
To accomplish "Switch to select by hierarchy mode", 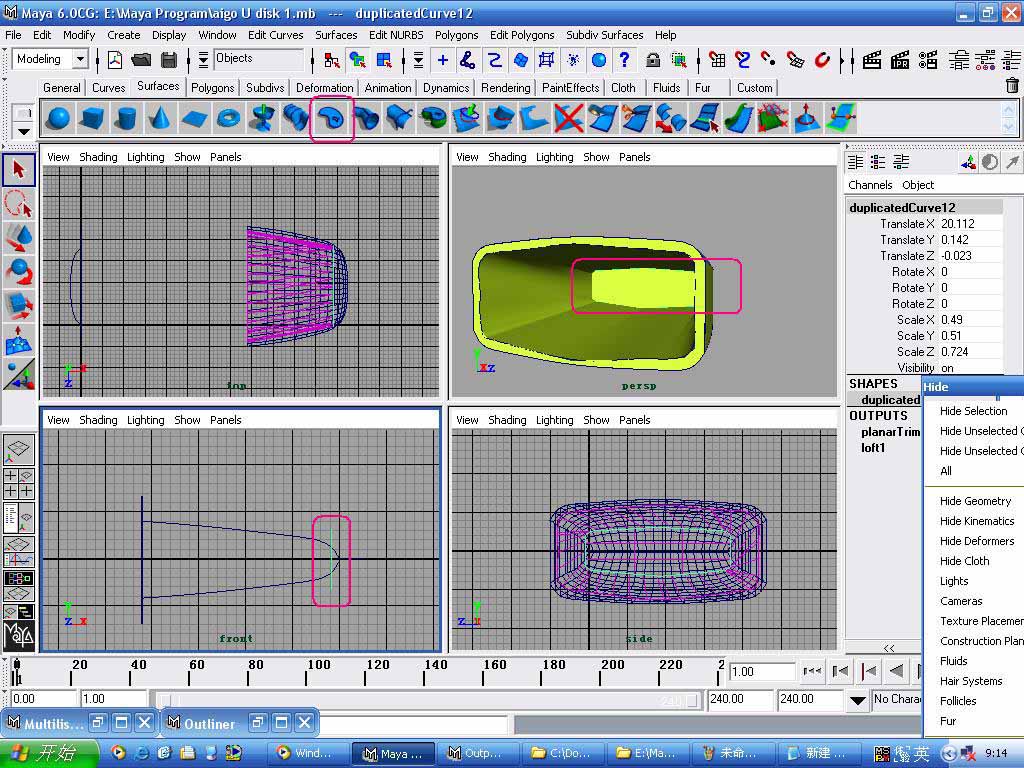I will click(x=331, y=61).
